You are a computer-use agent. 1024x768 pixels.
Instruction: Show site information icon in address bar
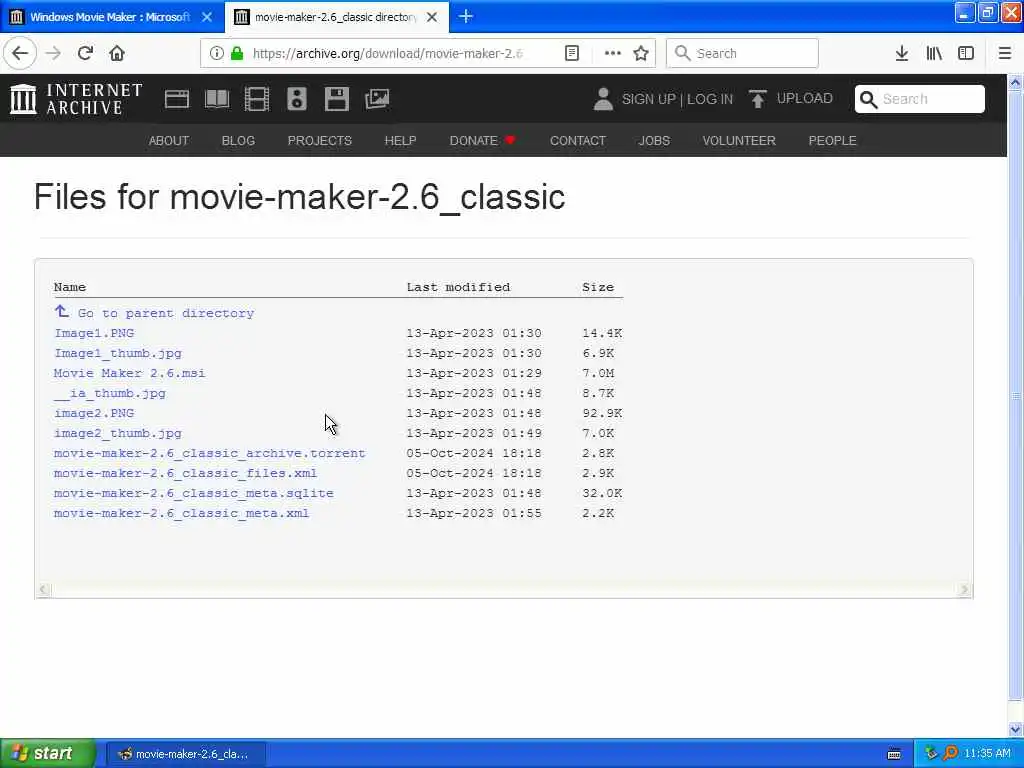tap(216, 53)
